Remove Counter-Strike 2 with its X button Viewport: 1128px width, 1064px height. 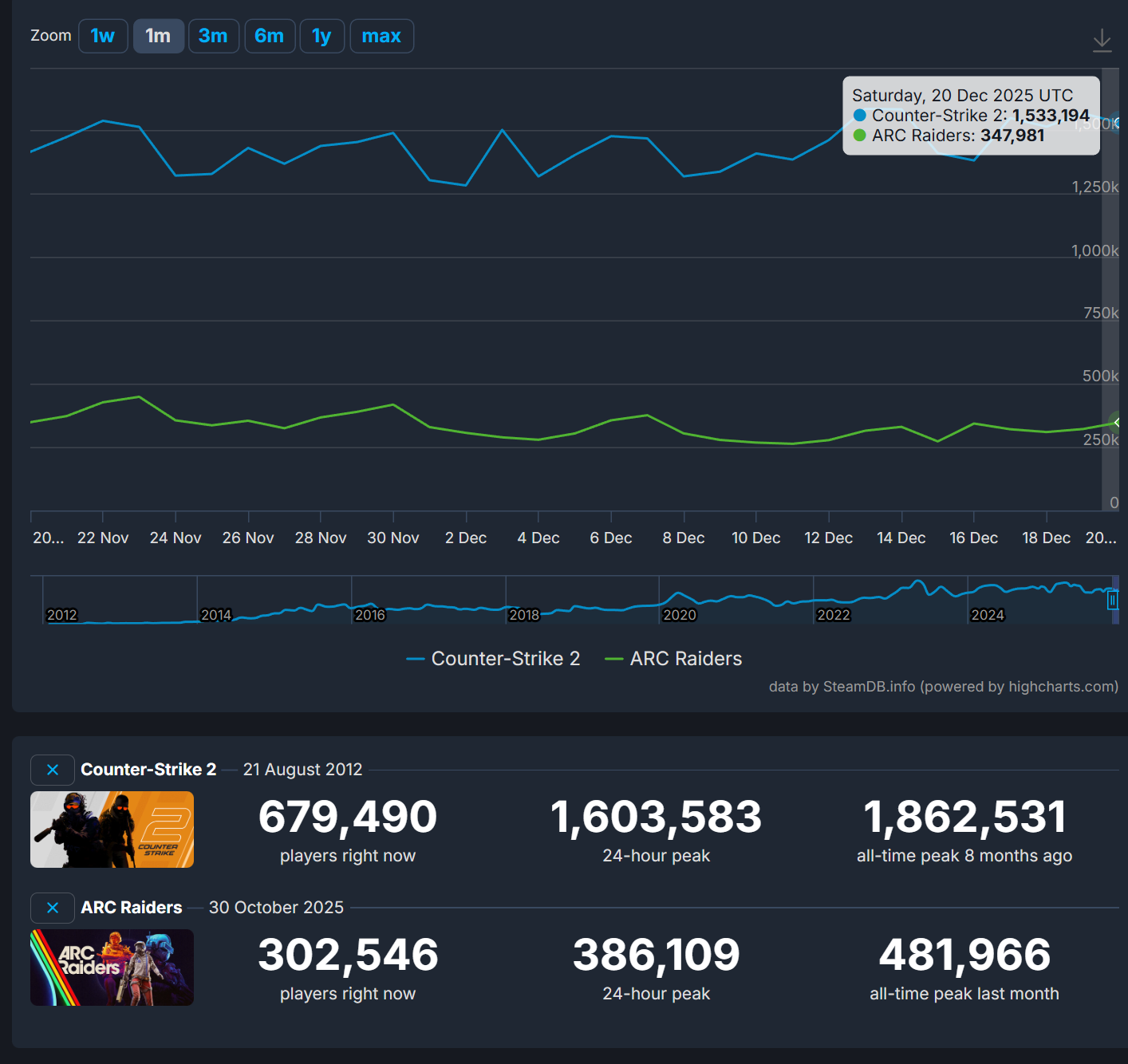53,770
